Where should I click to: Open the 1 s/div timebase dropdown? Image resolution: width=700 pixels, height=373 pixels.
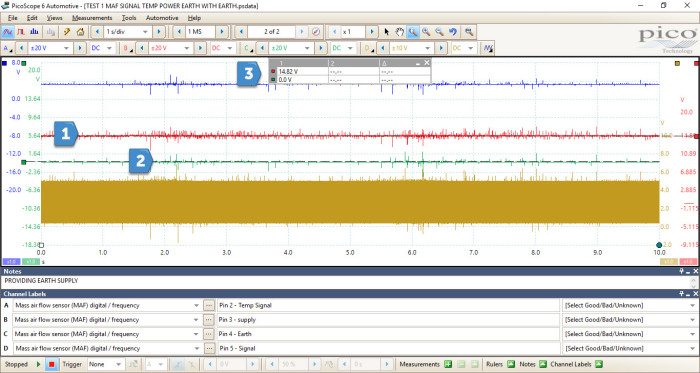127,32
